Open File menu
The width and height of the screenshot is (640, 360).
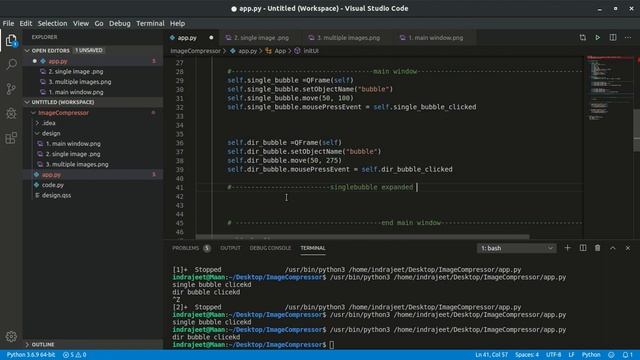(8, 23)
